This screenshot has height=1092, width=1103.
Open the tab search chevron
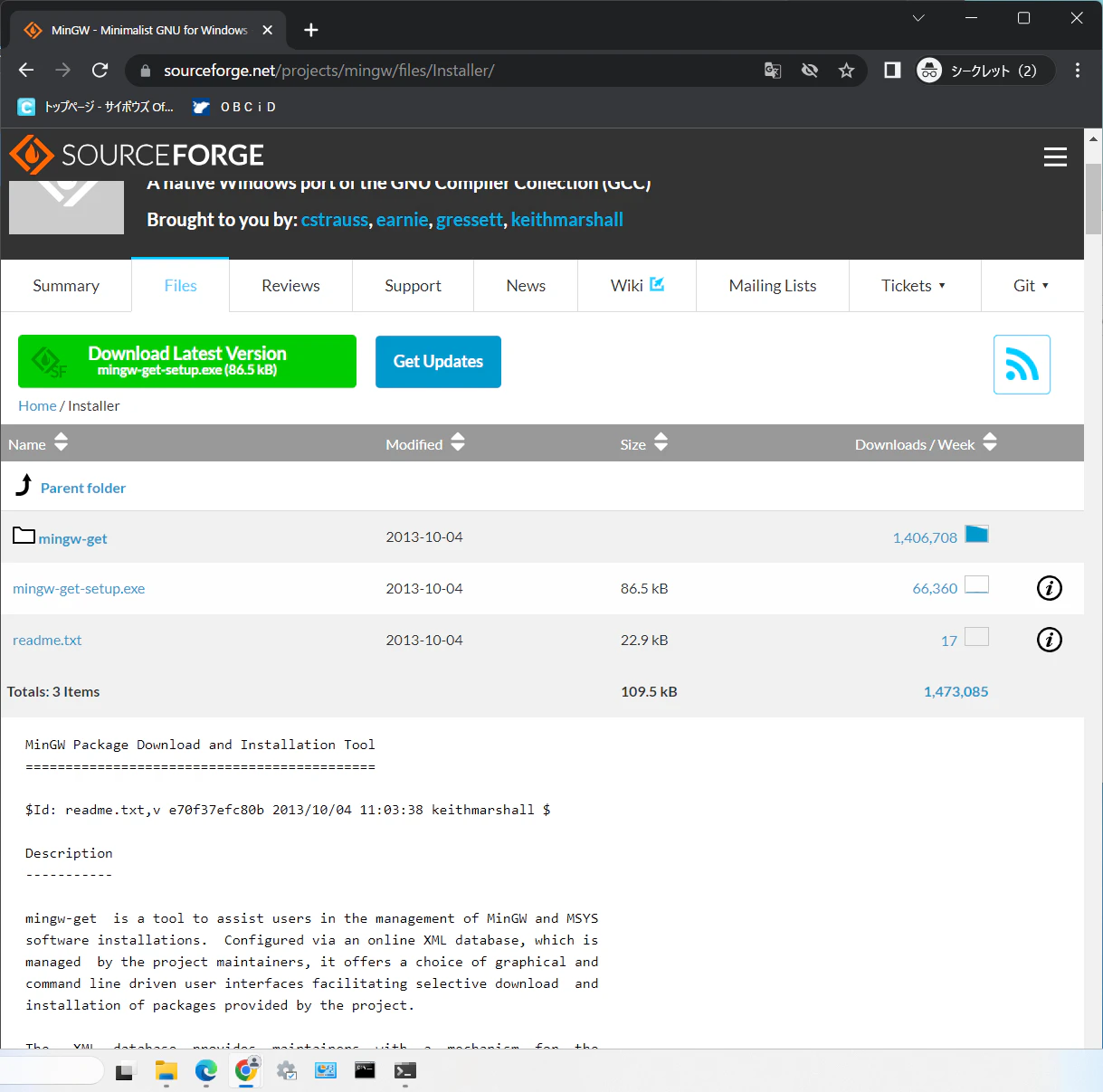[918, 18]
